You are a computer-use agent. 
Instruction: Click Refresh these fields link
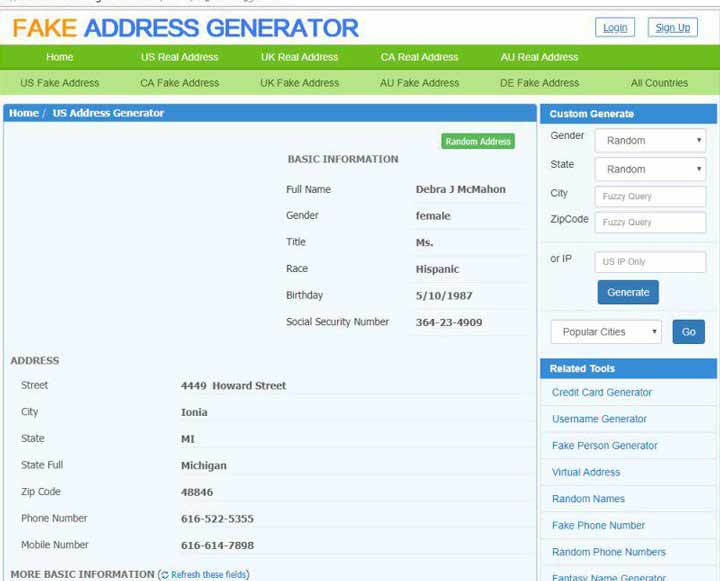(209, 575)
